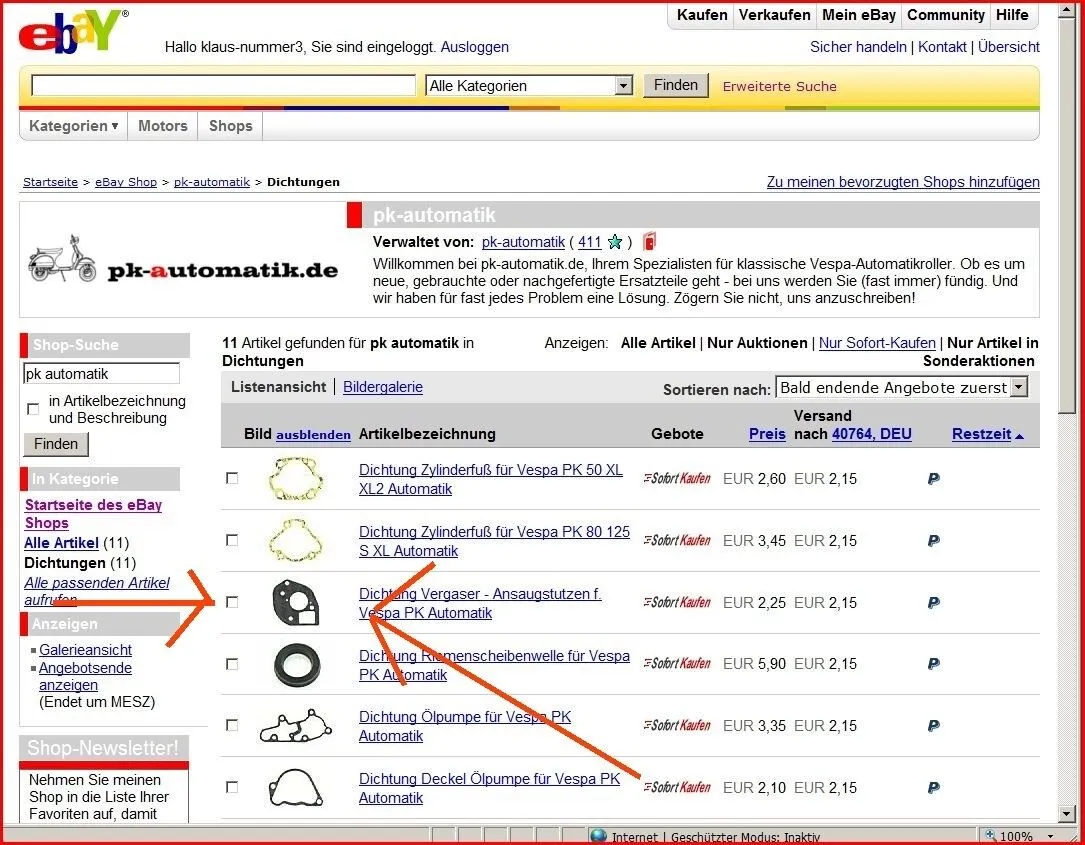Click the green feedback star icon

pos(615,242)
